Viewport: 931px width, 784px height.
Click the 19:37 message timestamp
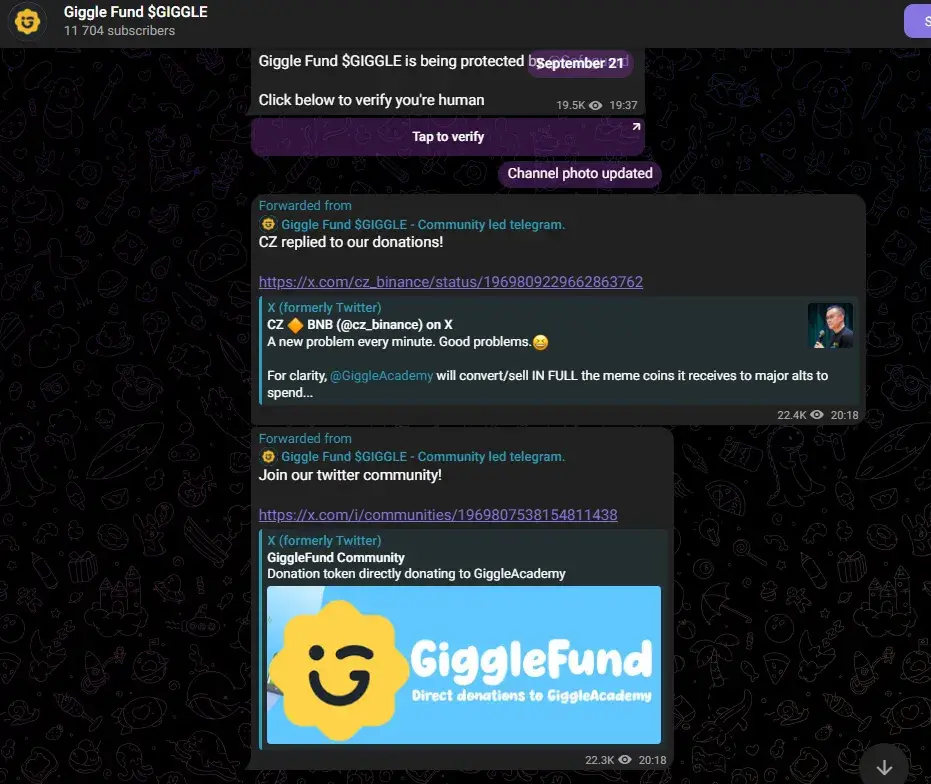click(623, 105)
